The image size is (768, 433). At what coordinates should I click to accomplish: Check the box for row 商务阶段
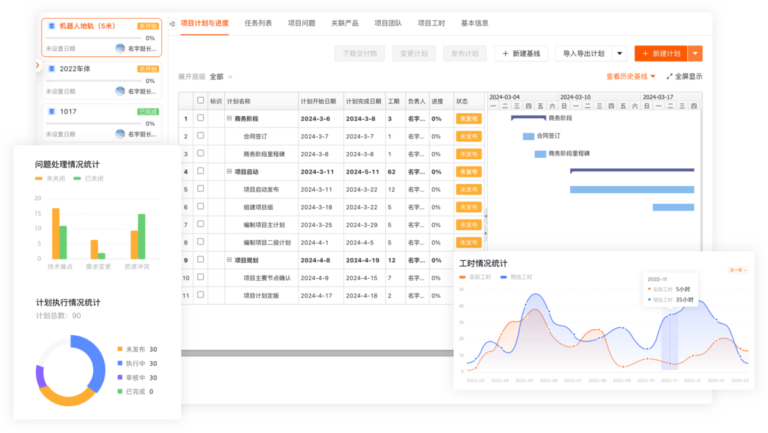click(x=200, y=118)
